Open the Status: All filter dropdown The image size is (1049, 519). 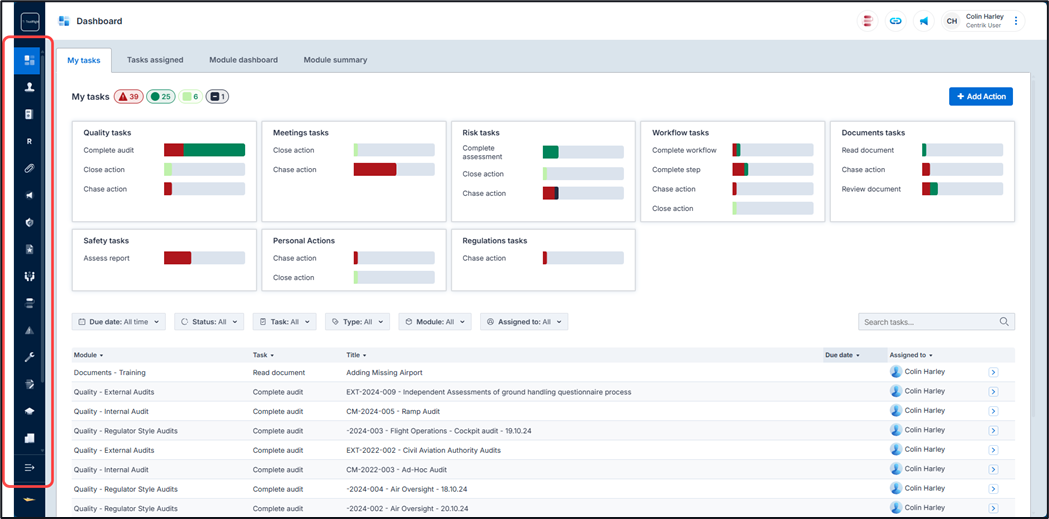click(209, 322)
